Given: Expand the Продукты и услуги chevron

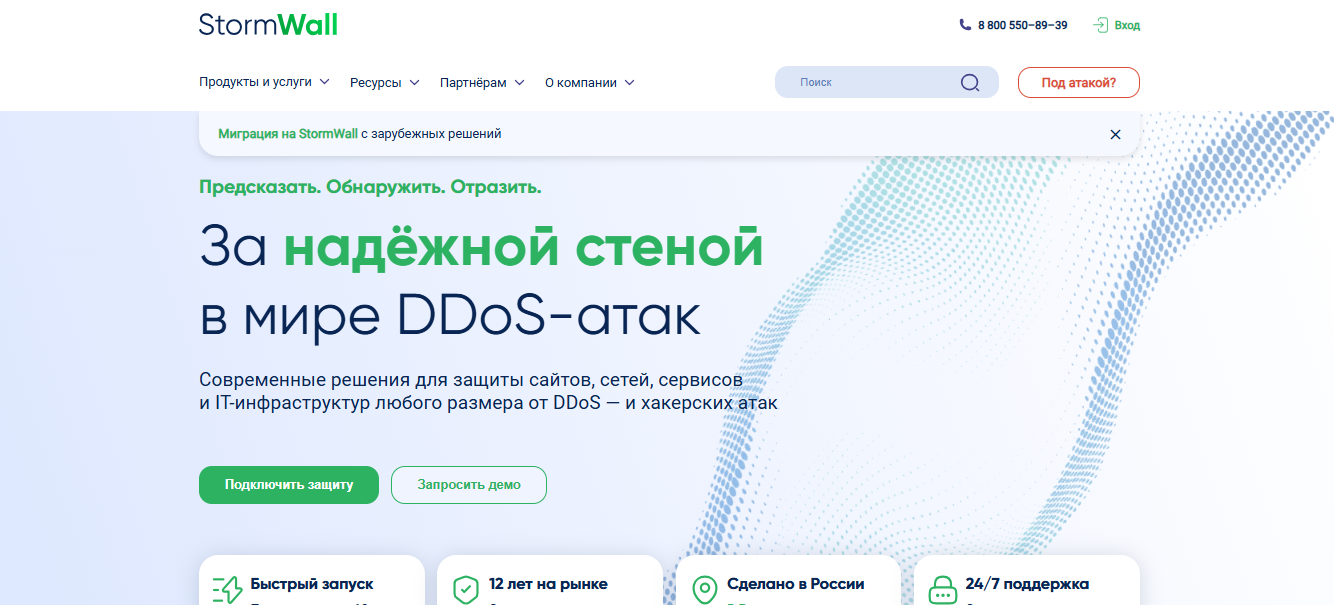Looking at the screenshot, I should tap(324, 82).
